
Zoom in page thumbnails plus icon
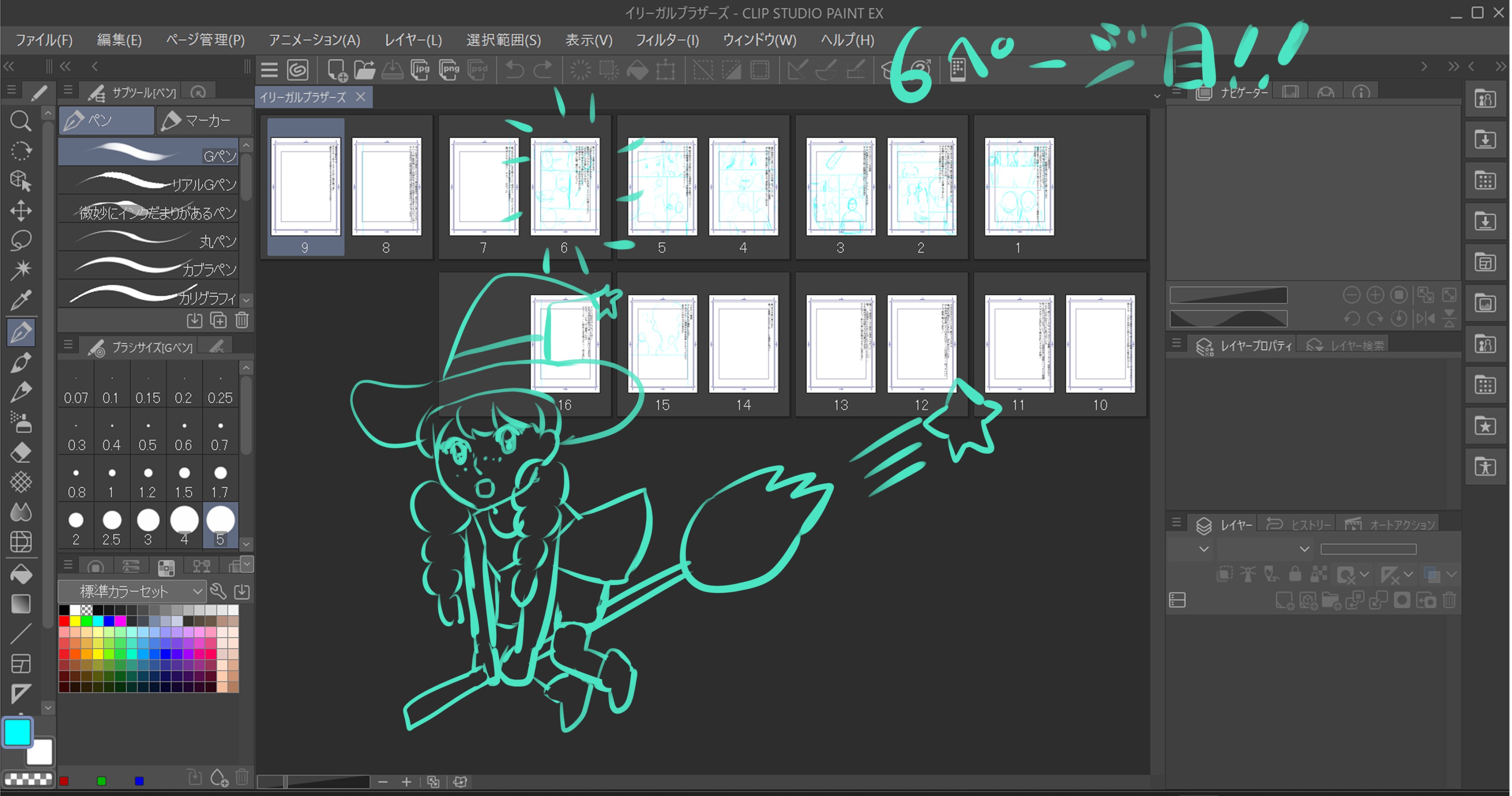click(x=406, y=781)
